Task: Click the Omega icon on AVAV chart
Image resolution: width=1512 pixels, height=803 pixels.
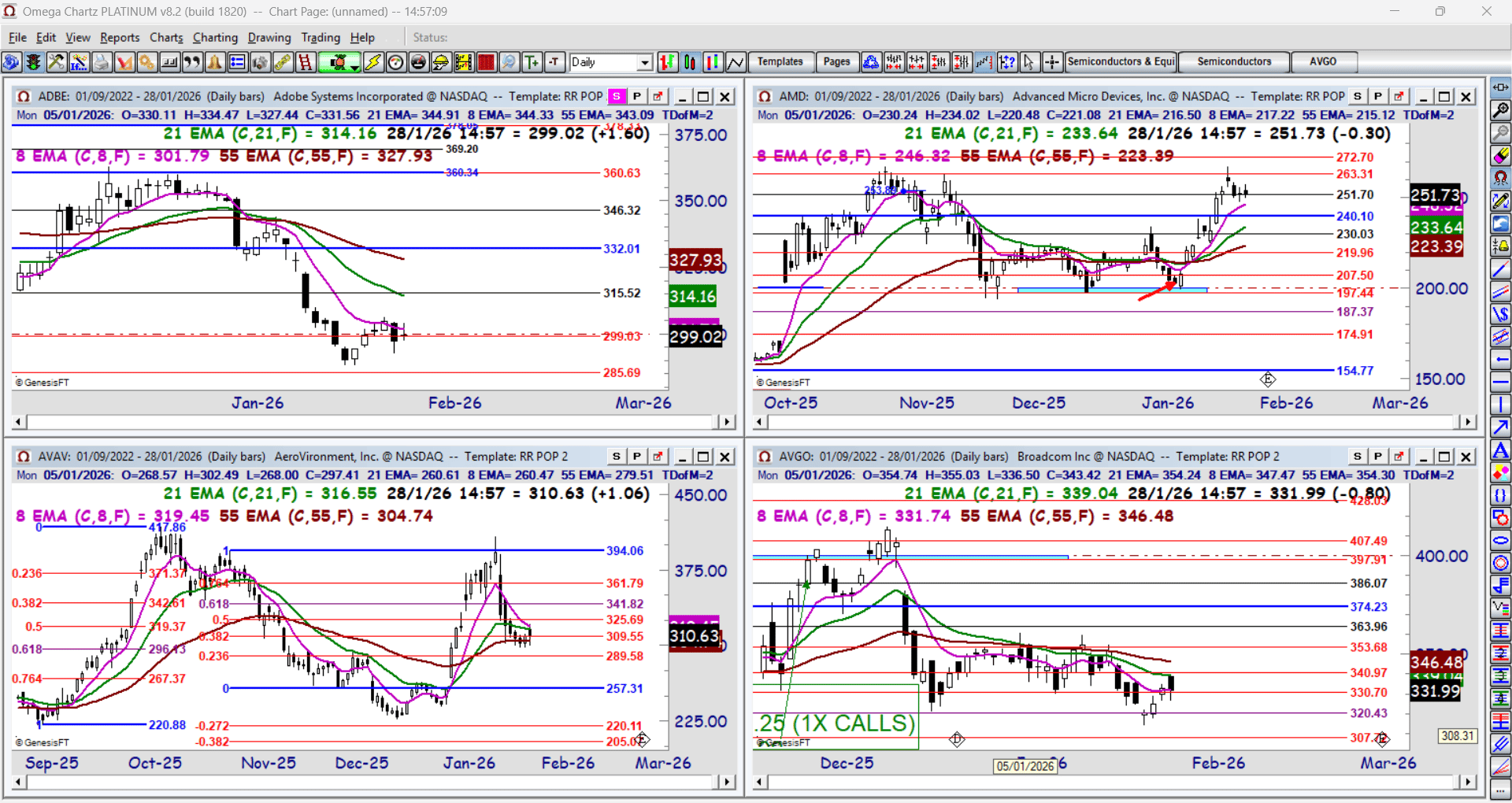Action: coord(24,457)
